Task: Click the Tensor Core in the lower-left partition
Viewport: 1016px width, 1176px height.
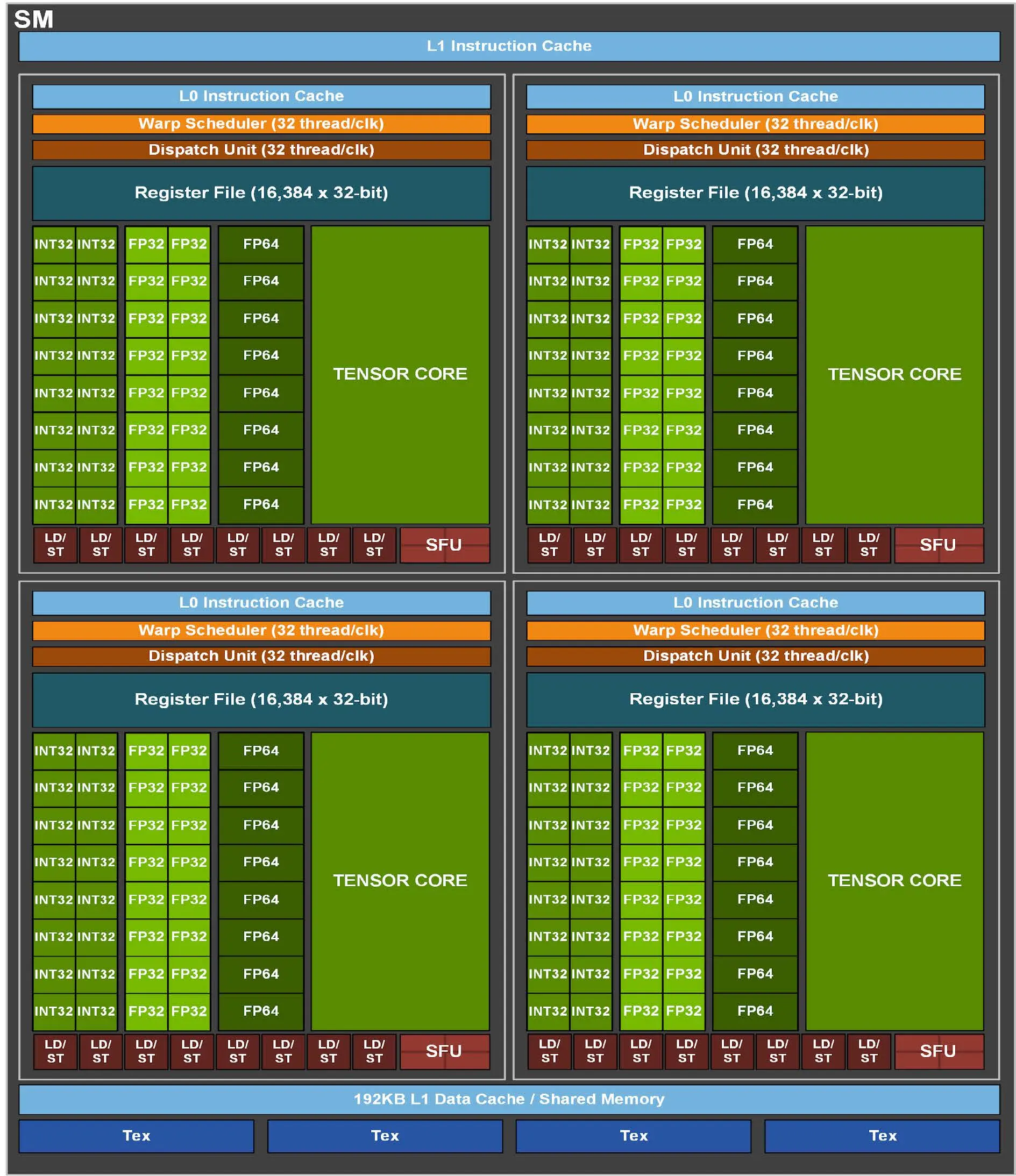Action: point(400,880)
